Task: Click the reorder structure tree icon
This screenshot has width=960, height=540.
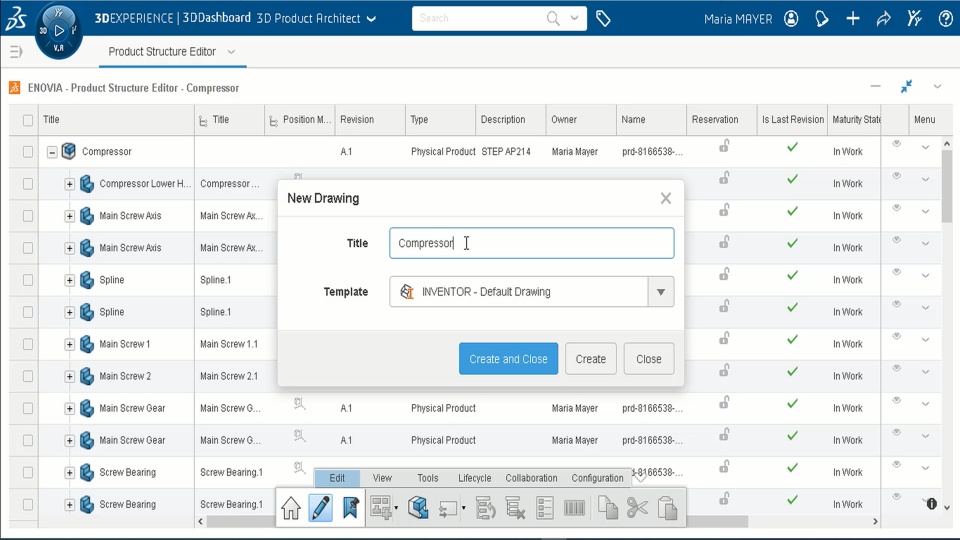Action: point(485,508)
